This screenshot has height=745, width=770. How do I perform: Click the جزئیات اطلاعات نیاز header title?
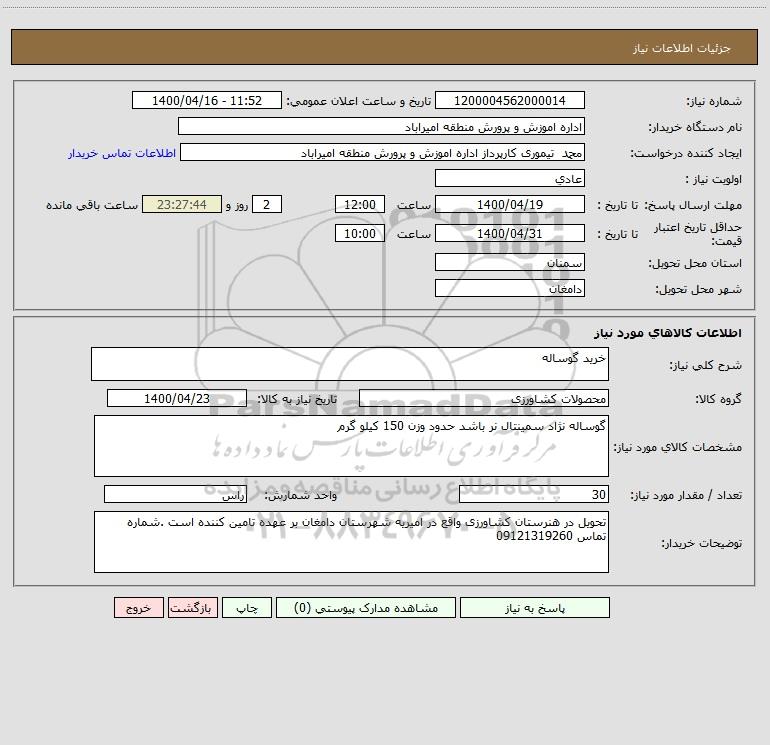[x=682, y=48]
